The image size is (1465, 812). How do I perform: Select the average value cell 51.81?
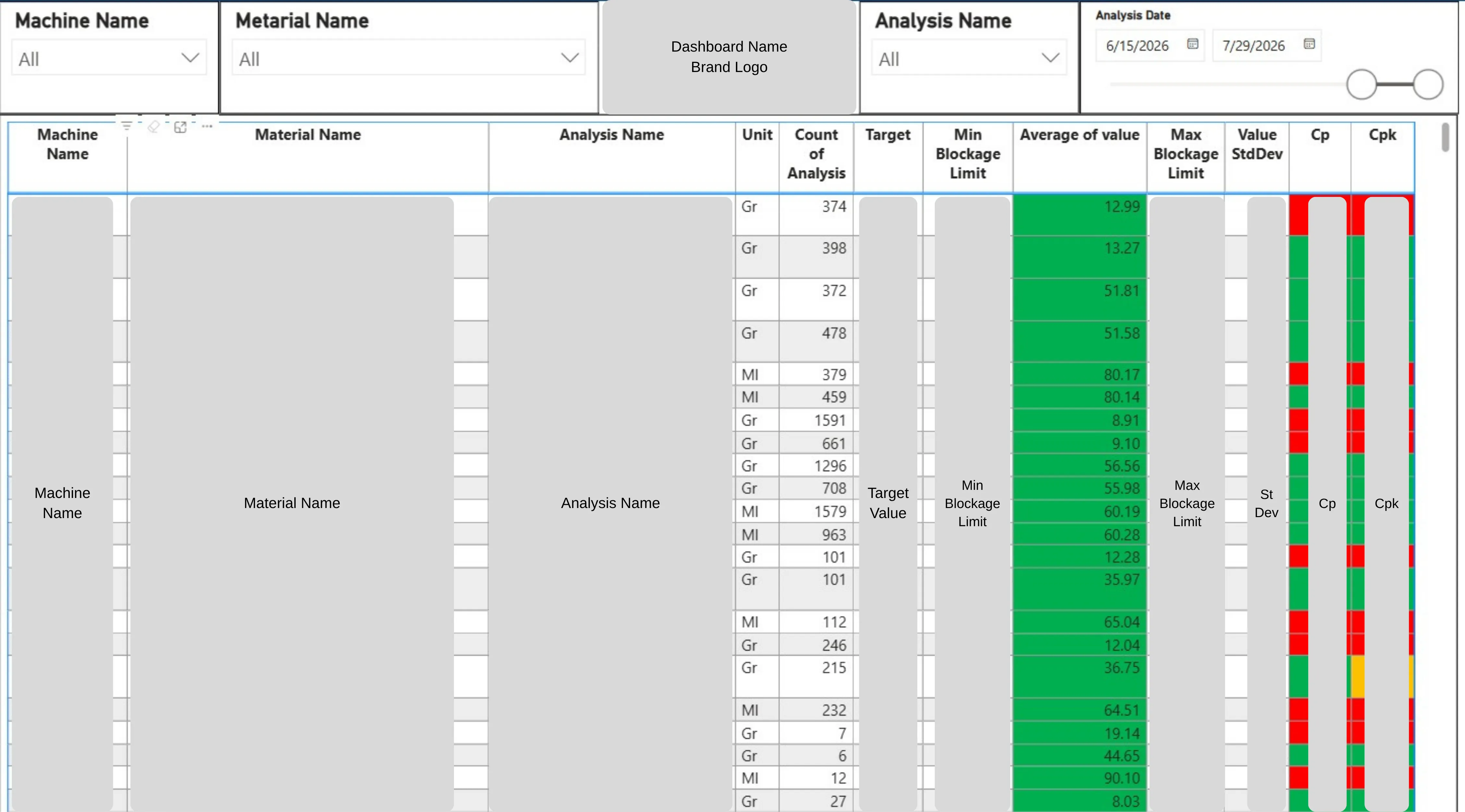pyautogui.click(x=1080, y=299)
